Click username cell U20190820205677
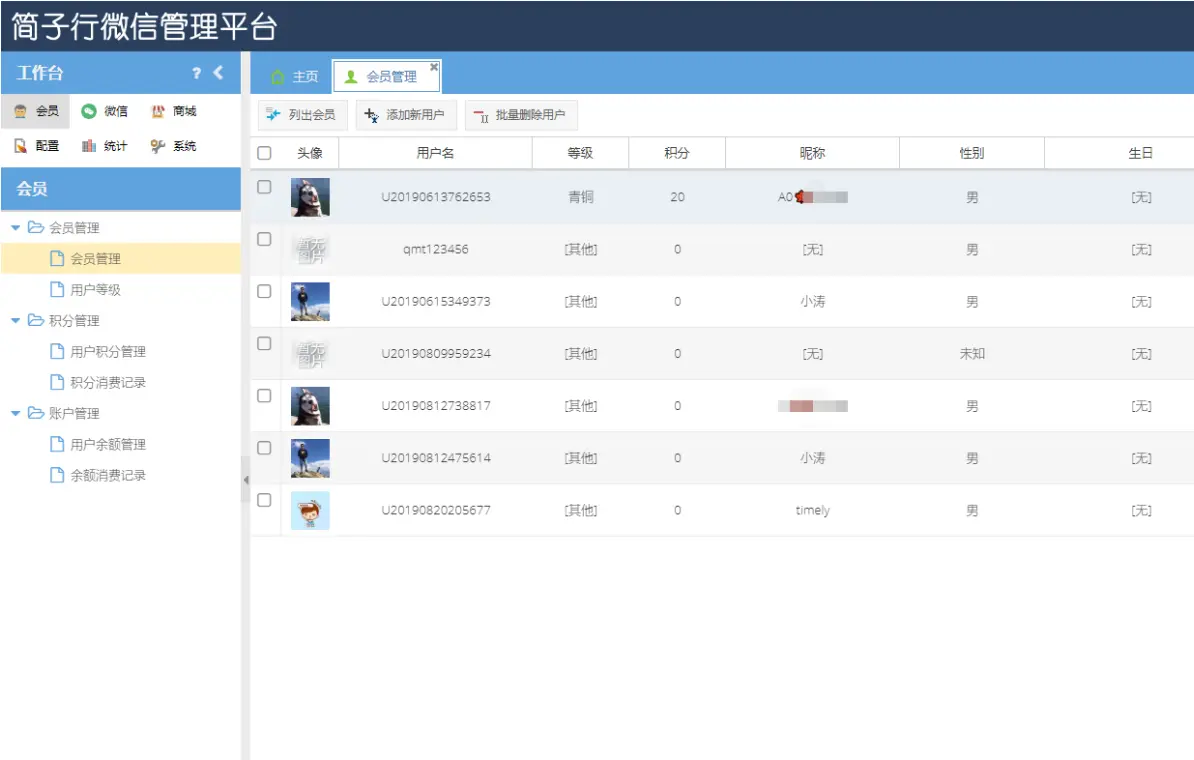The image size is (1194, 760). (x=436, y=510)
